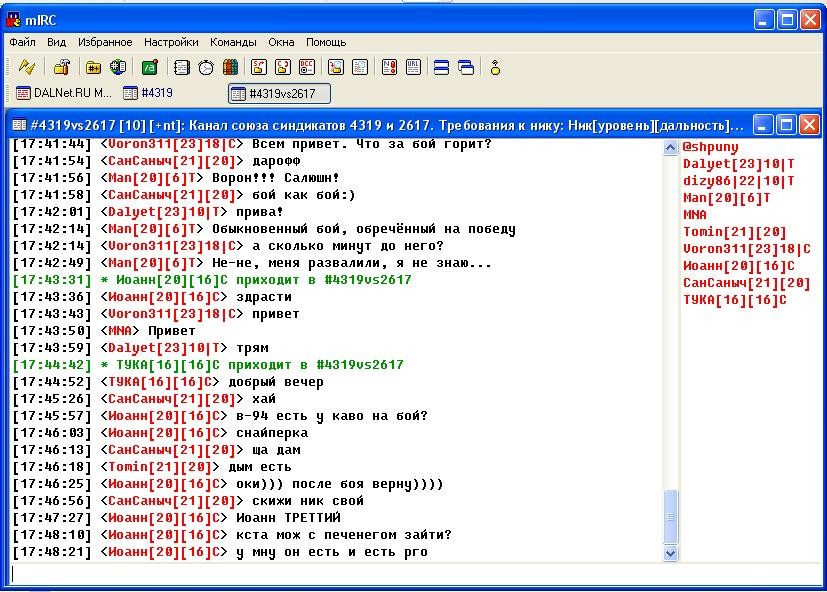Close the #4319vs2617 channel window
Screen dimensions: 827x592
[810, 125]
